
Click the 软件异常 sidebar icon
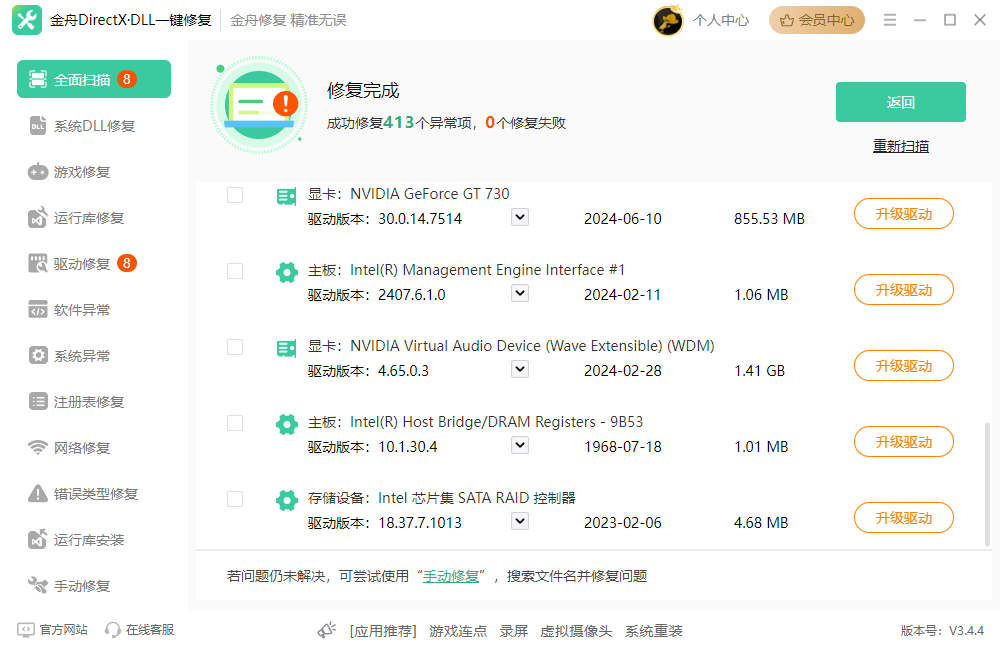tap(70, 309)
